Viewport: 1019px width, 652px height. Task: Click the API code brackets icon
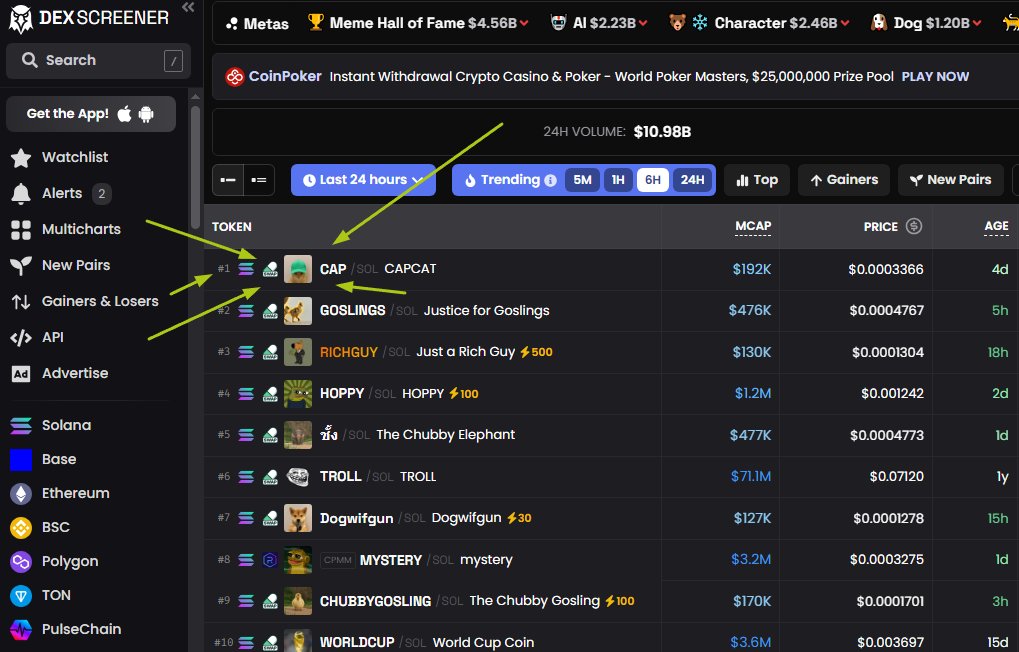(x=21, y=337)
